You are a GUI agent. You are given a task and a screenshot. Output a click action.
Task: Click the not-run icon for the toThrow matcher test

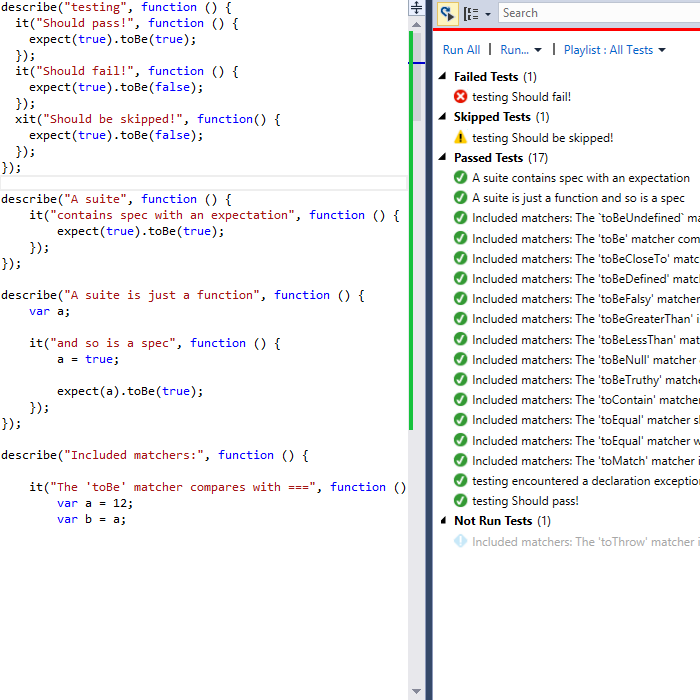[x=460, y=542]
